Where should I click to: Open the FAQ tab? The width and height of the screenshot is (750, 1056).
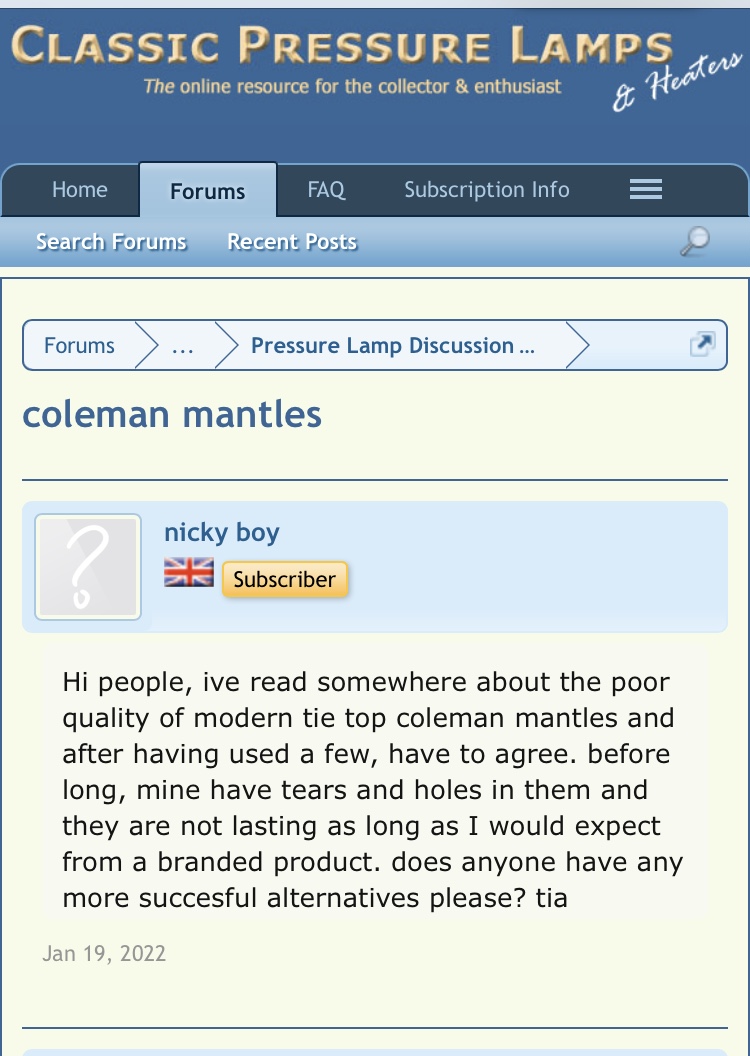coord(326,190)
